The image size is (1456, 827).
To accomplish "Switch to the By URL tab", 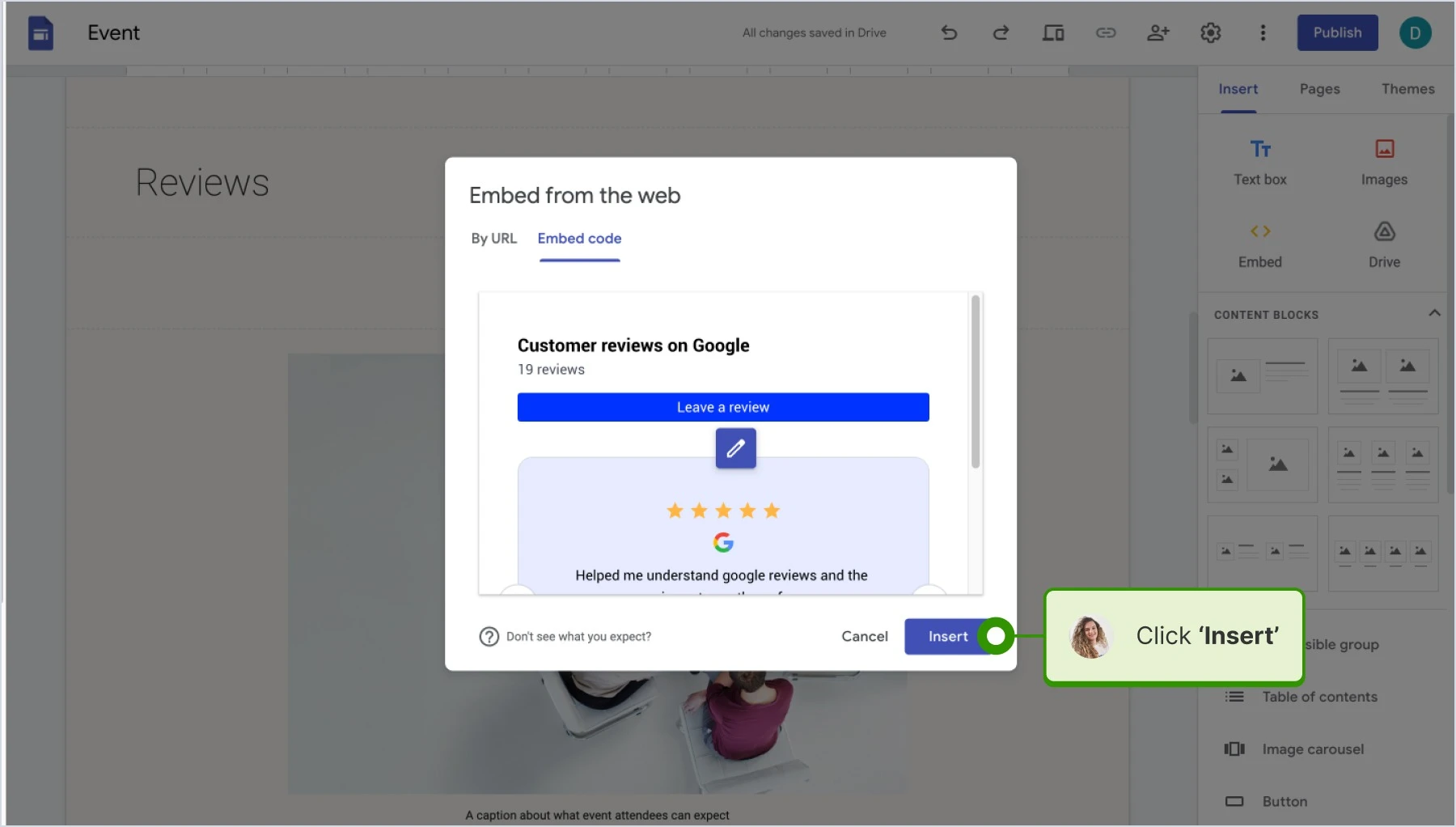I will pos(493,239).
